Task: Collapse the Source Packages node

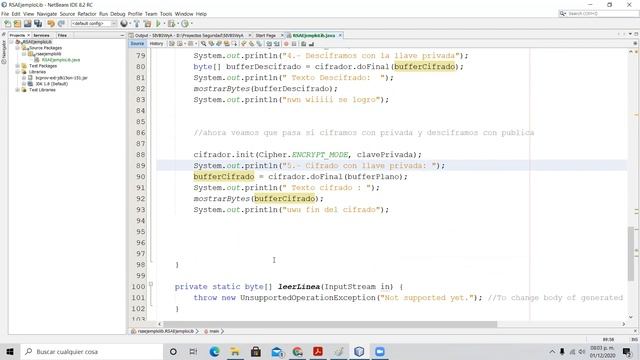Action: 18,48
